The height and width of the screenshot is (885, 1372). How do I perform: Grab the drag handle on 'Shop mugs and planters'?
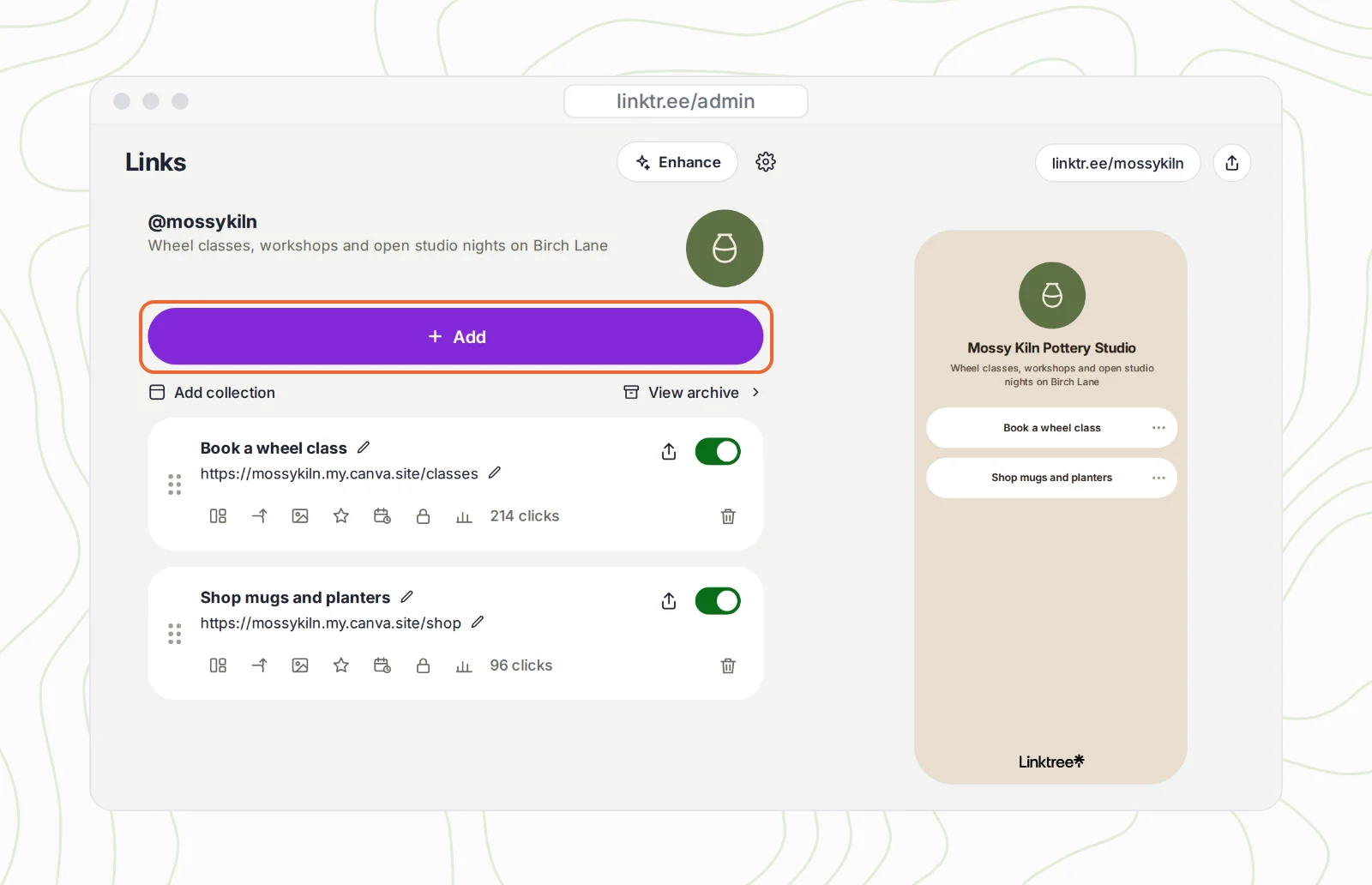[x=175, y=634]
